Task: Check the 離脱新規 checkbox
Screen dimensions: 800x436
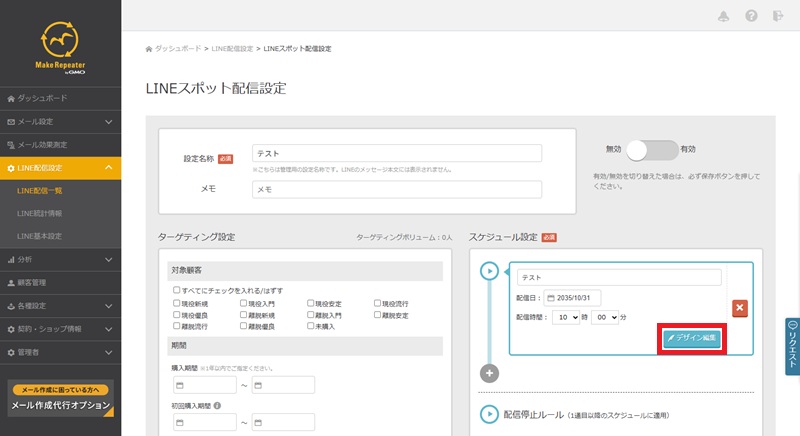Action: (x=243, y=315)
